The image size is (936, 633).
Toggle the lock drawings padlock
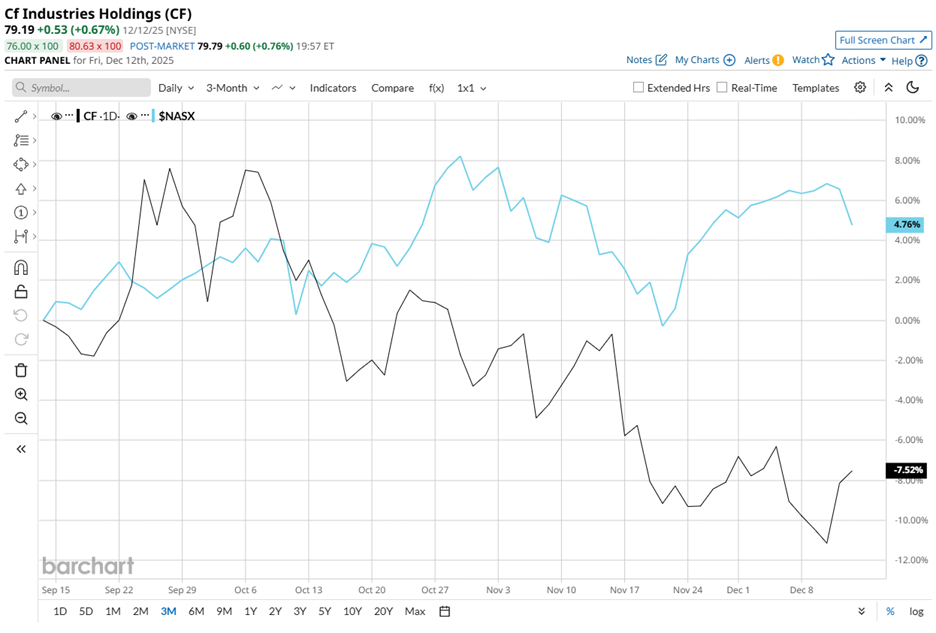pos(21,291)
